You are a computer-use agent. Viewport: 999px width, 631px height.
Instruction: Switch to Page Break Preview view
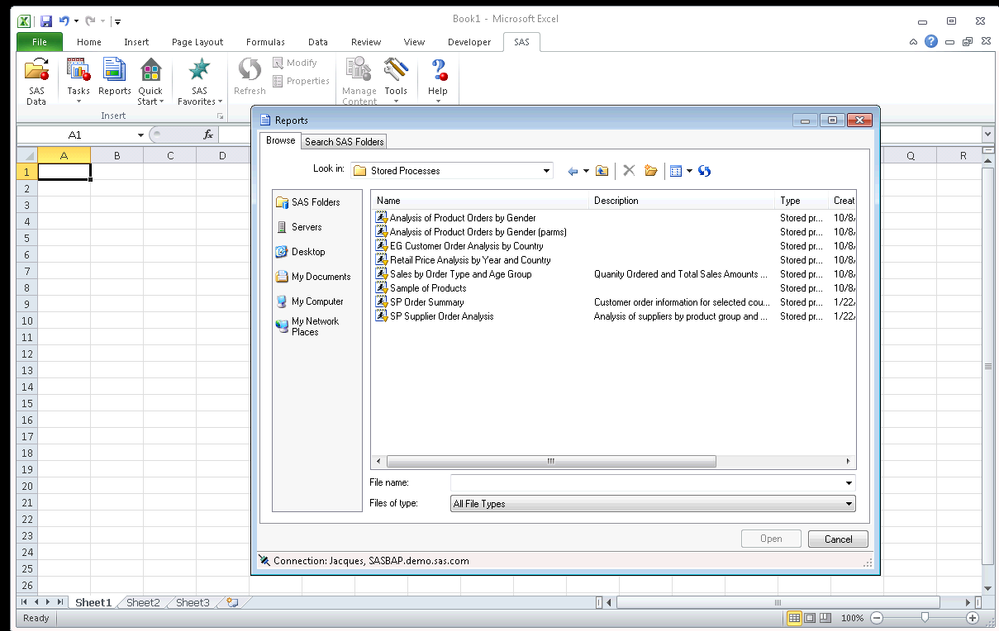pos(826,618)
